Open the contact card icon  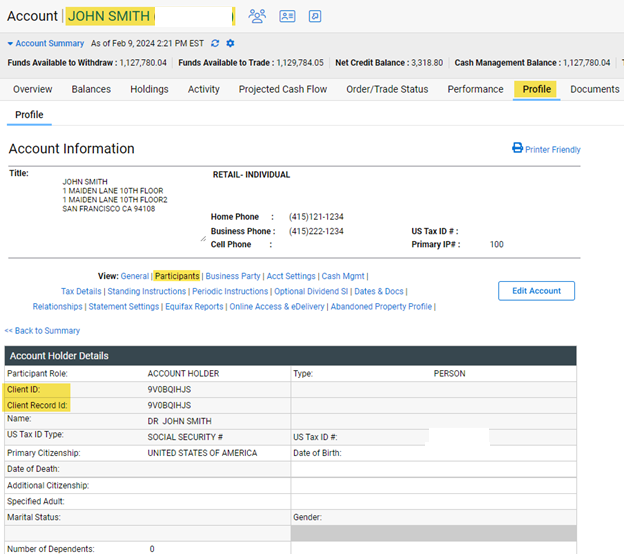coord(287,16)
